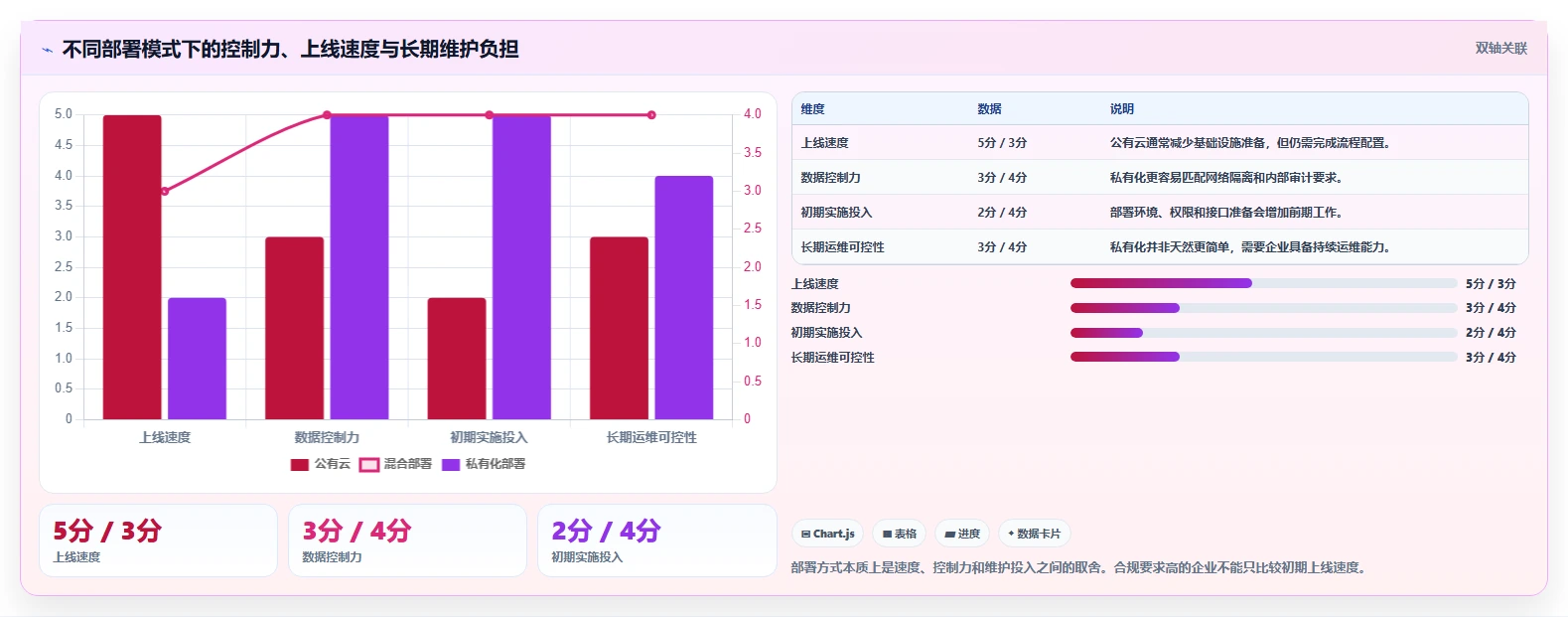Click the line point above 数据控制力
Screen dimensions: 1568x617
pyautogui.click(x=327, y=115)
